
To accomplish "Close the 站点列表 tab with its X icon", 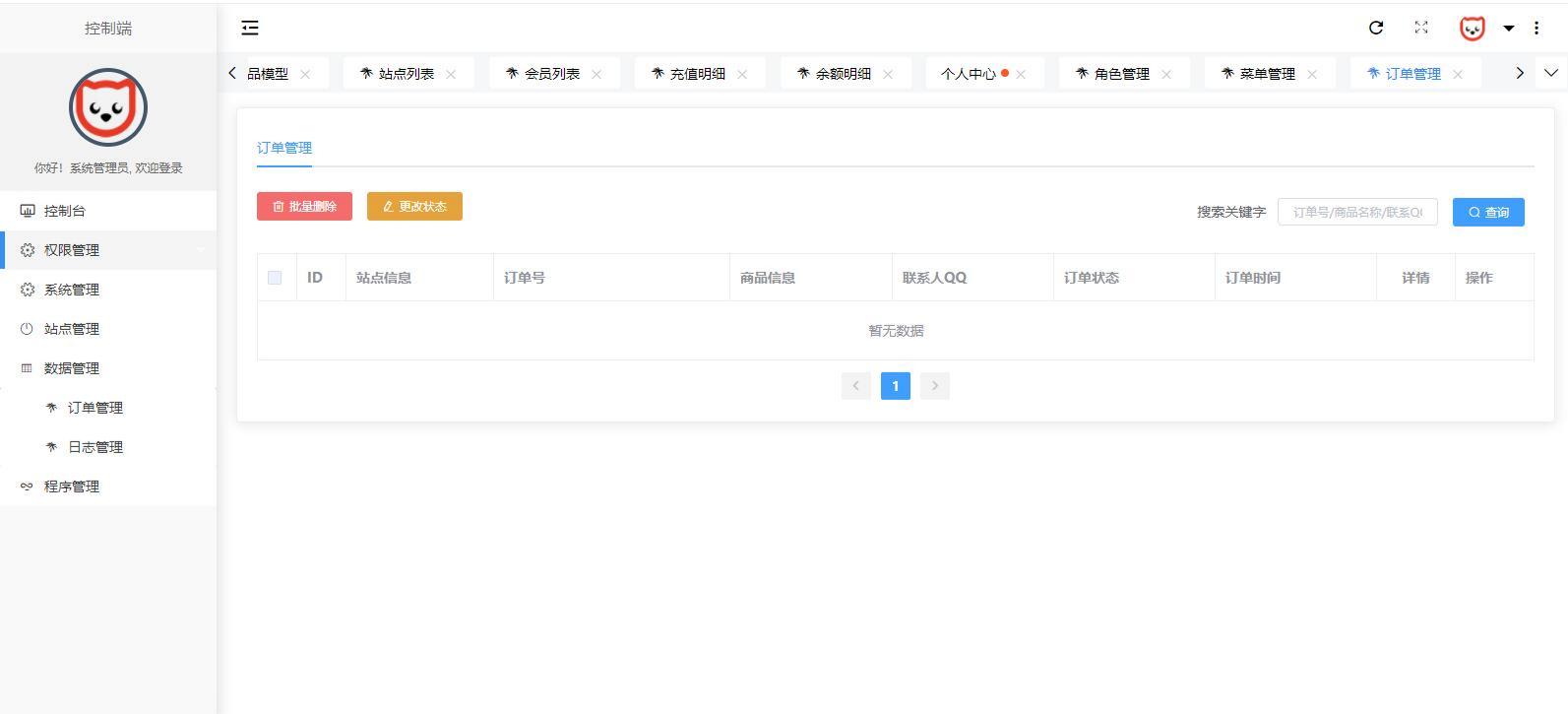I will point(451,74).
